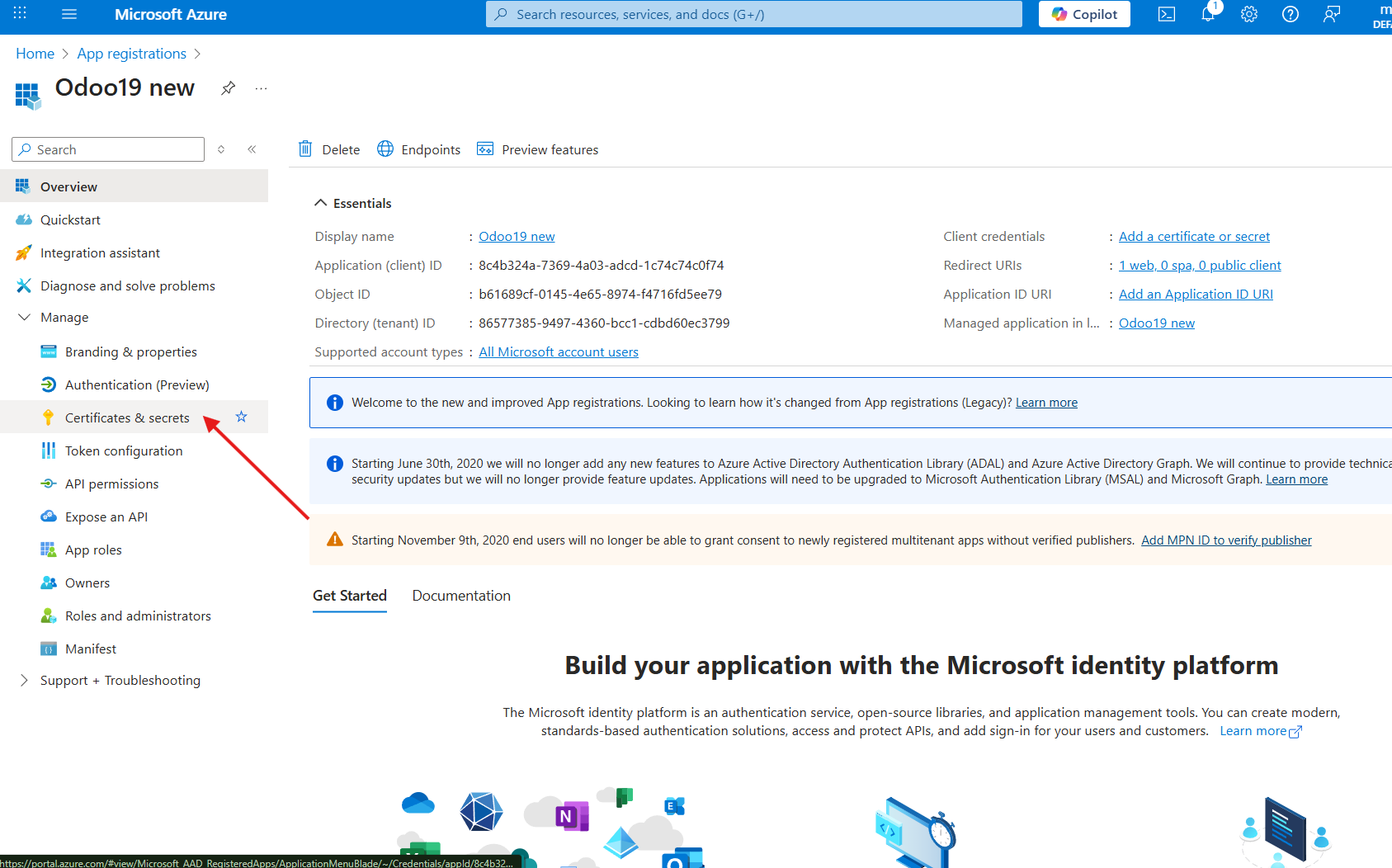The height and width of the screenshot is (868, 1392).
Task: Open the Azure portal hamburger menu
Action: pos(69,14)
